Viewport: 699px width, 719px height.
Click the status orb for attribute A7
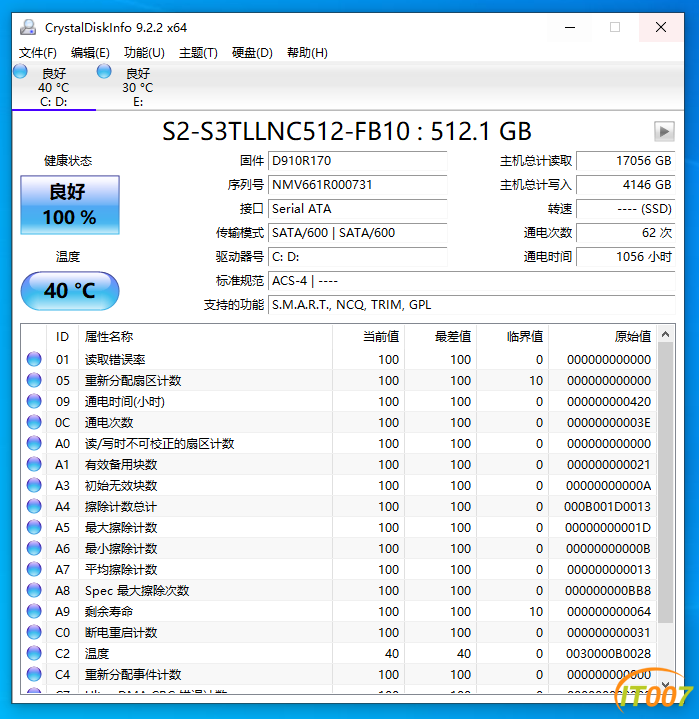(34, 569)
